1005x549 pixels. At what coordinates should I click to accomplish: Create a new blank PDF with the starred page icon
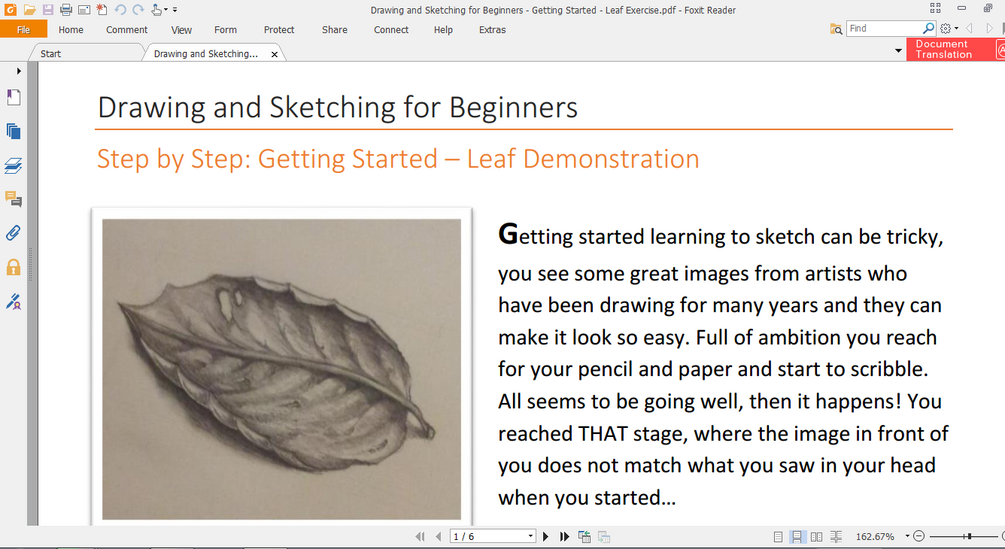coord(102,10)
